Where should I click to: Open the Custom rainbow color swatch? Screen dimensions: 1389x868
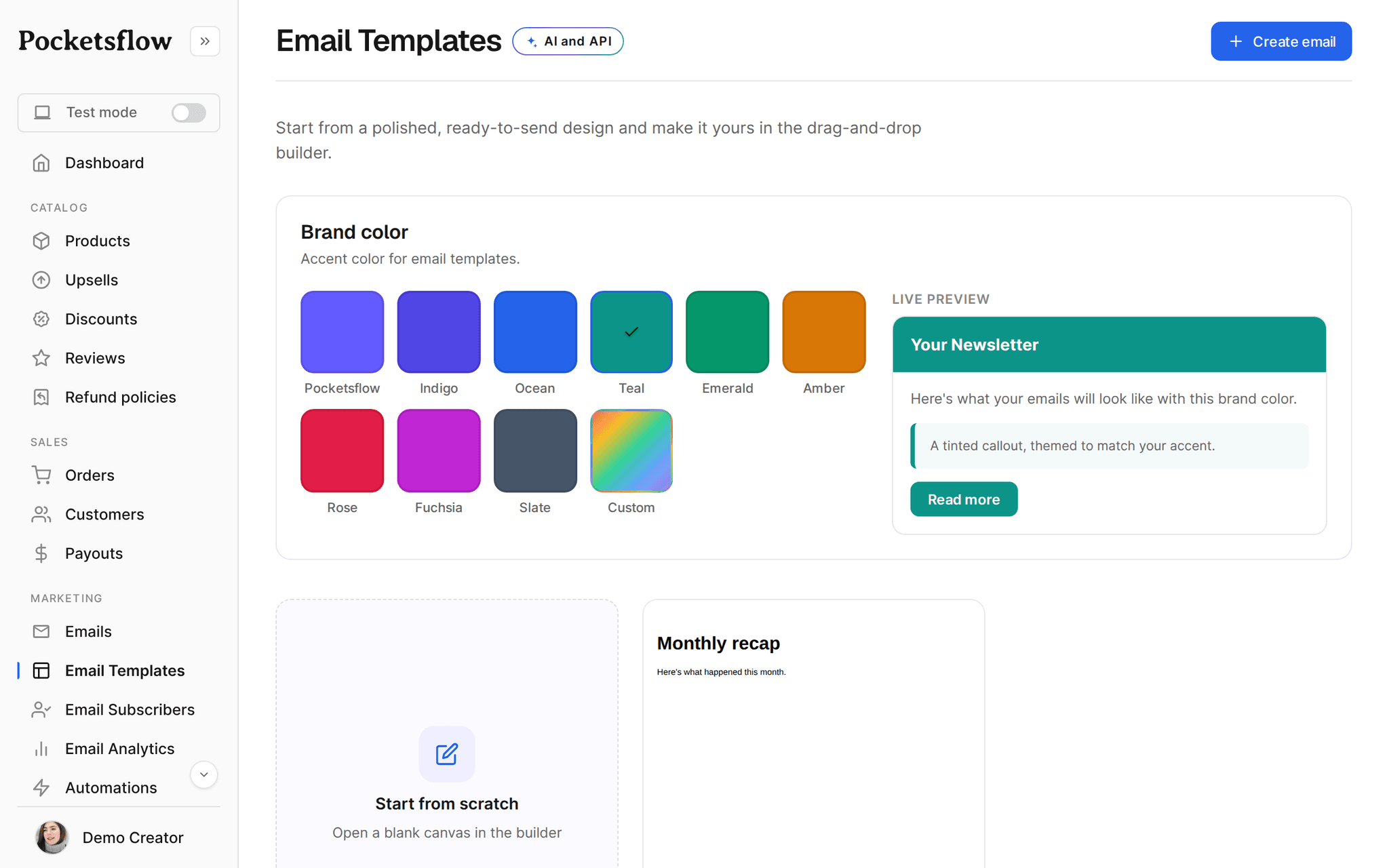point(631,451)
